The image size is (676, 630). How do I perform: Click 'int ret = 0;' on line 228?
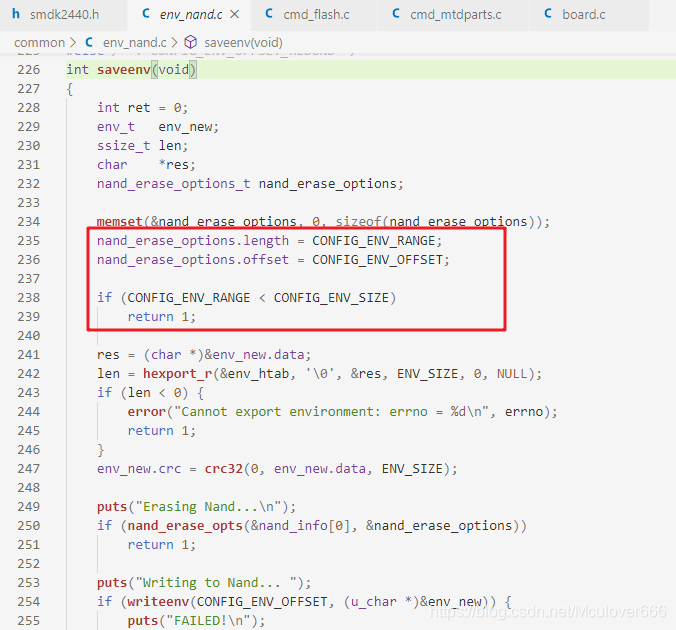(x=143, y=108)
